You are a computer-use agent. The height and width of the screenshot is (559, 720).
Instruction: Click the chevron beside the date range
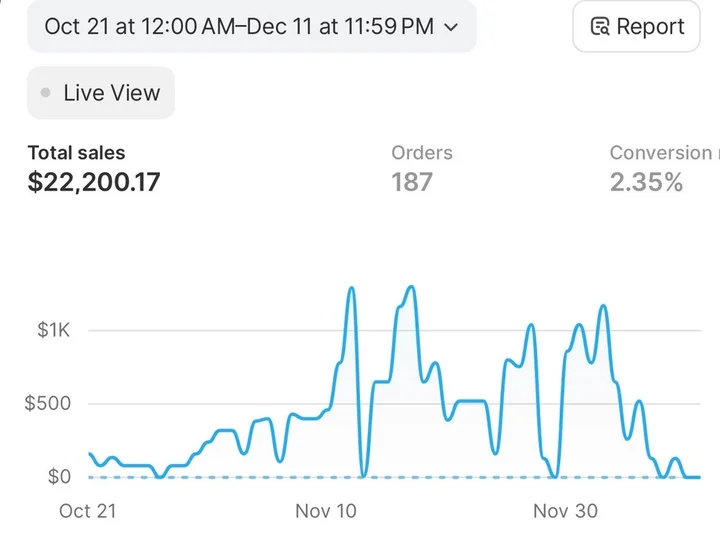[450, 27]
